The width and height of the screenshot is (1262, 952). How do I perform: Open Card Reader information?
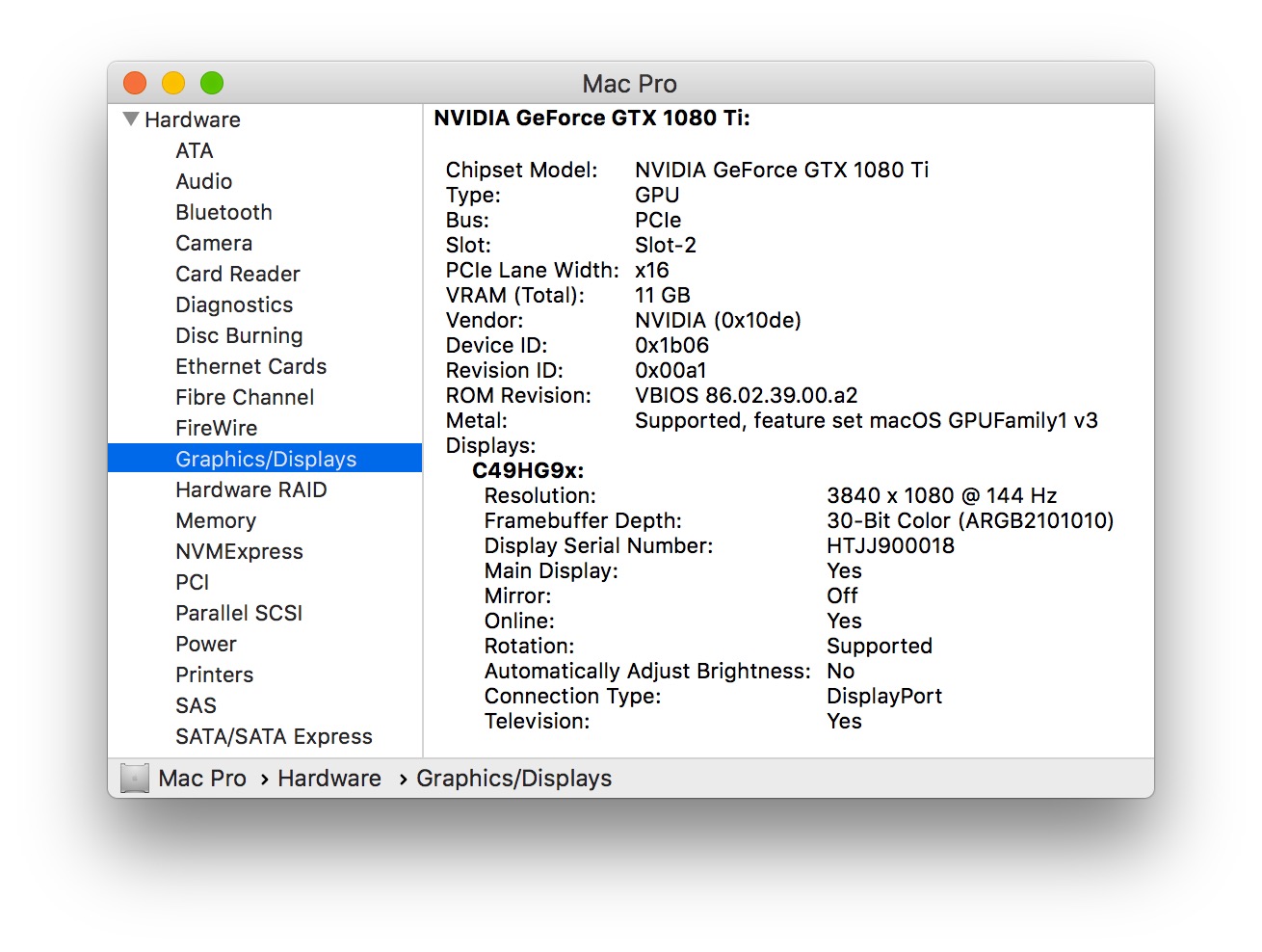[238, 275]
